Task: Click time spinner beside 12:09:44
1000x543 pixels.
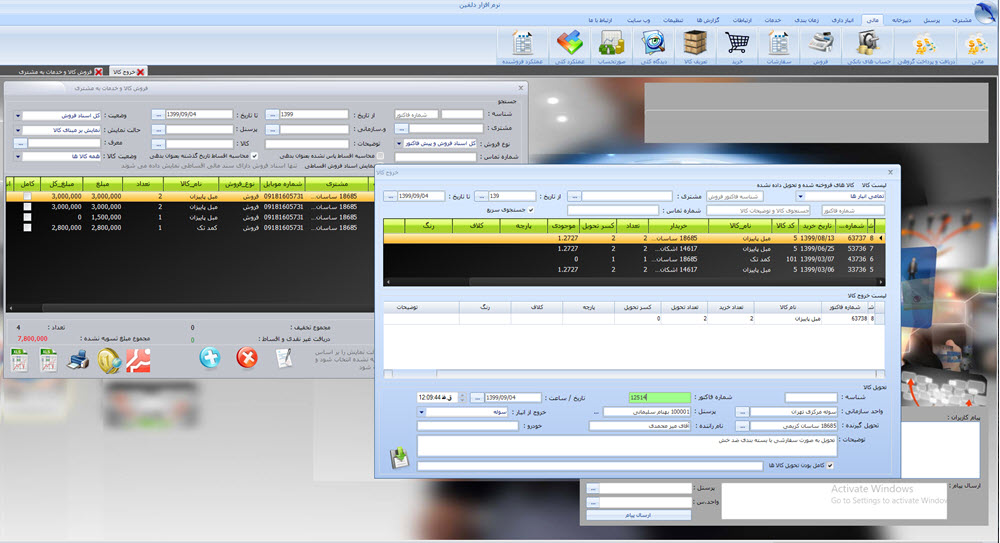Action: [463, 398]
